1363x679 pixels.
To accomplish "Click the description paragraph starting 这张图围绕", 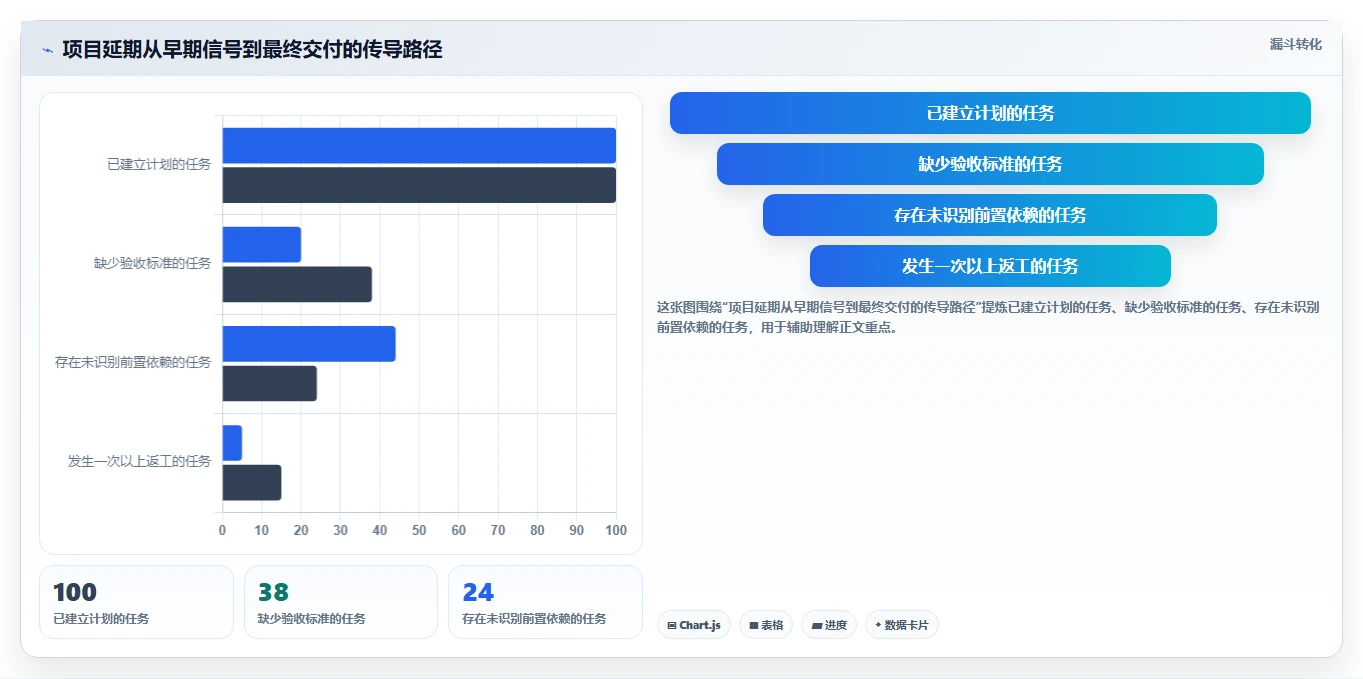I will (988, 317).
